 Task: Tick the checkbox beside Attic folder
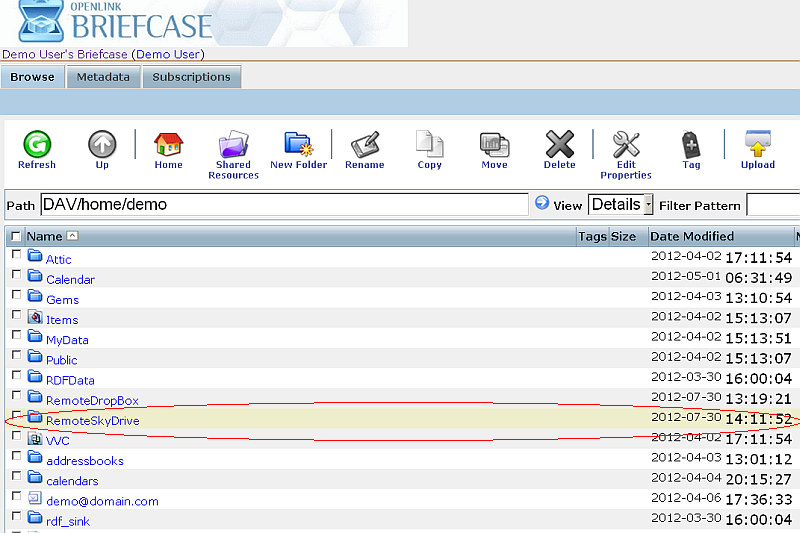pyautogui.click(x=16, y=256)
